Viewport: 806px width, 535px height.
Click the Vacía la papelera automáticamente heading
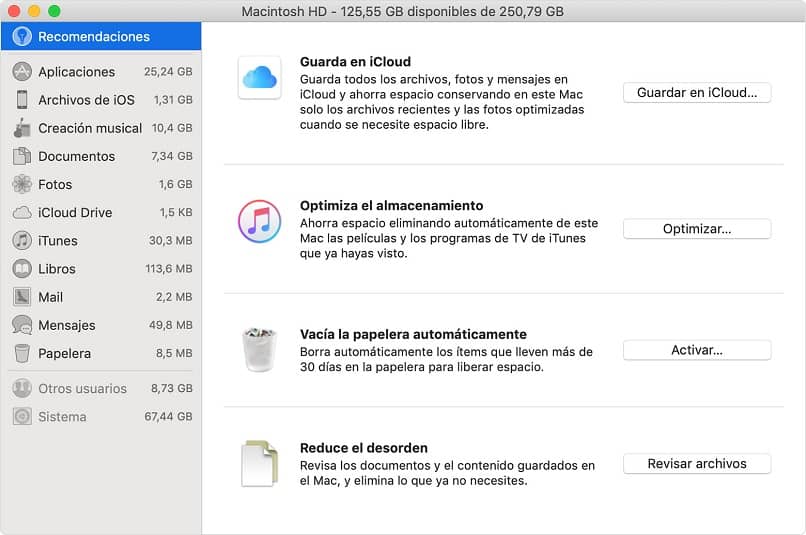click(x=413, y=334)
